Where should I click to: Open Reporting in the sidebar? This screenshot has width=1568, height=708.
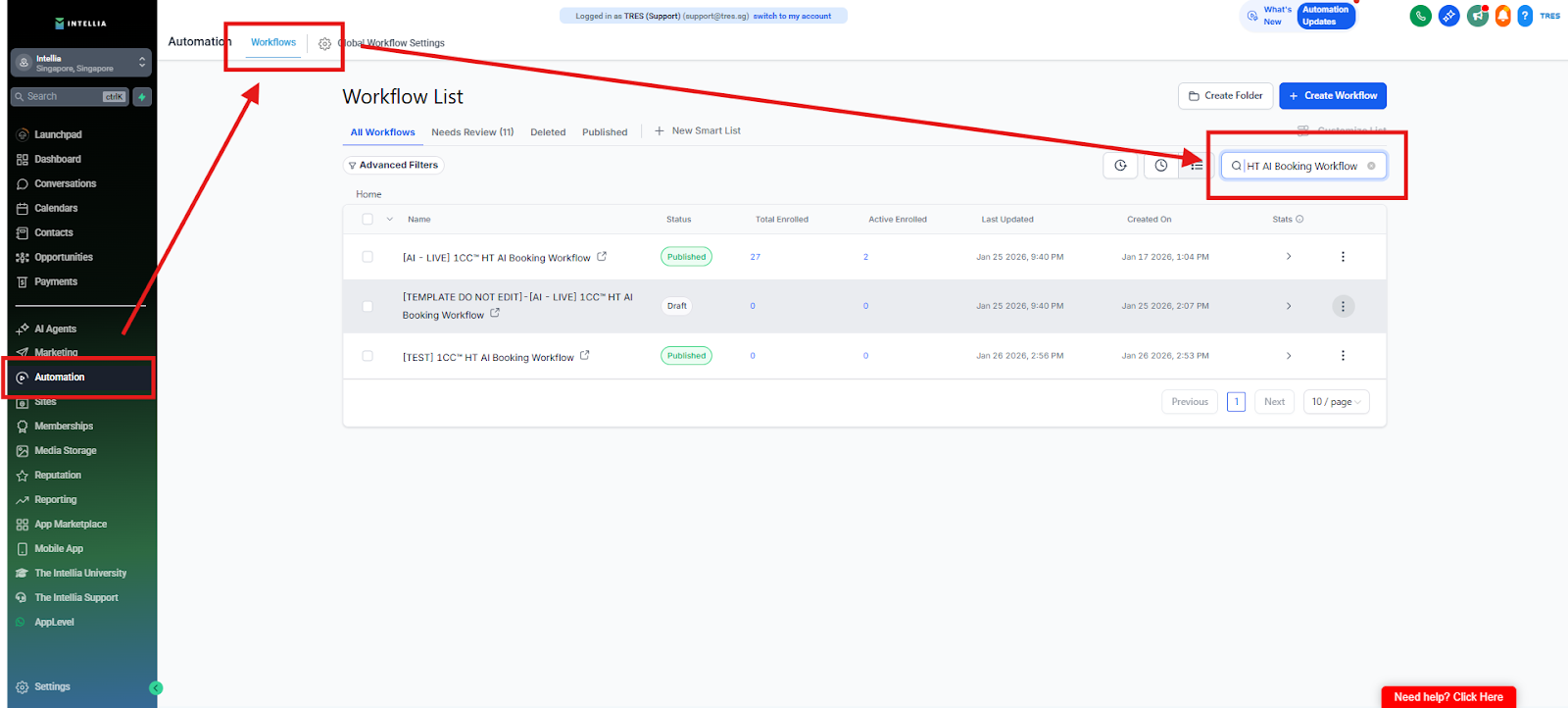point(56,499)
